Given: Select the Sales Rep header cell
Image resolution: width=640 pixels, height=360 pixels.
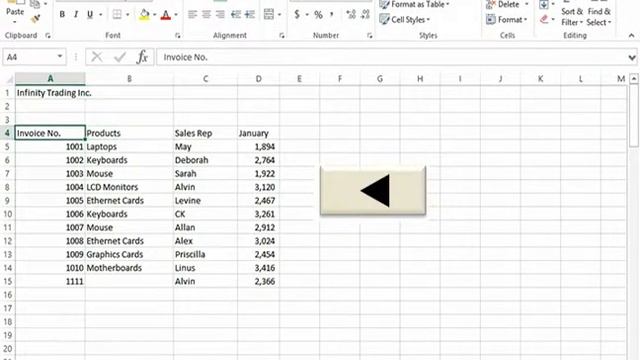Looking at the screenshot, I should [x=205, y=133].
